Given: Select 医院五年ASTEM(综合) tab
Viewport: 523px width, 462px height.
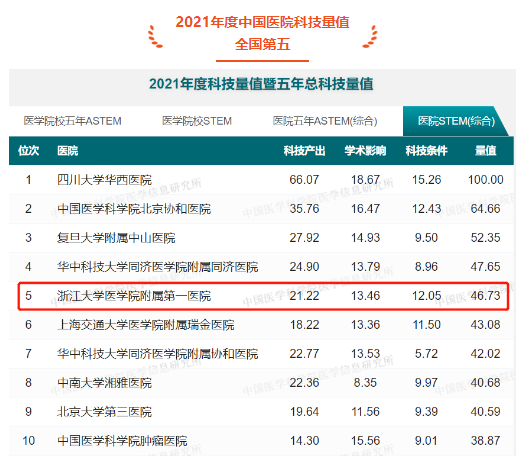Looking at the screenshot, I should (325, 121).
